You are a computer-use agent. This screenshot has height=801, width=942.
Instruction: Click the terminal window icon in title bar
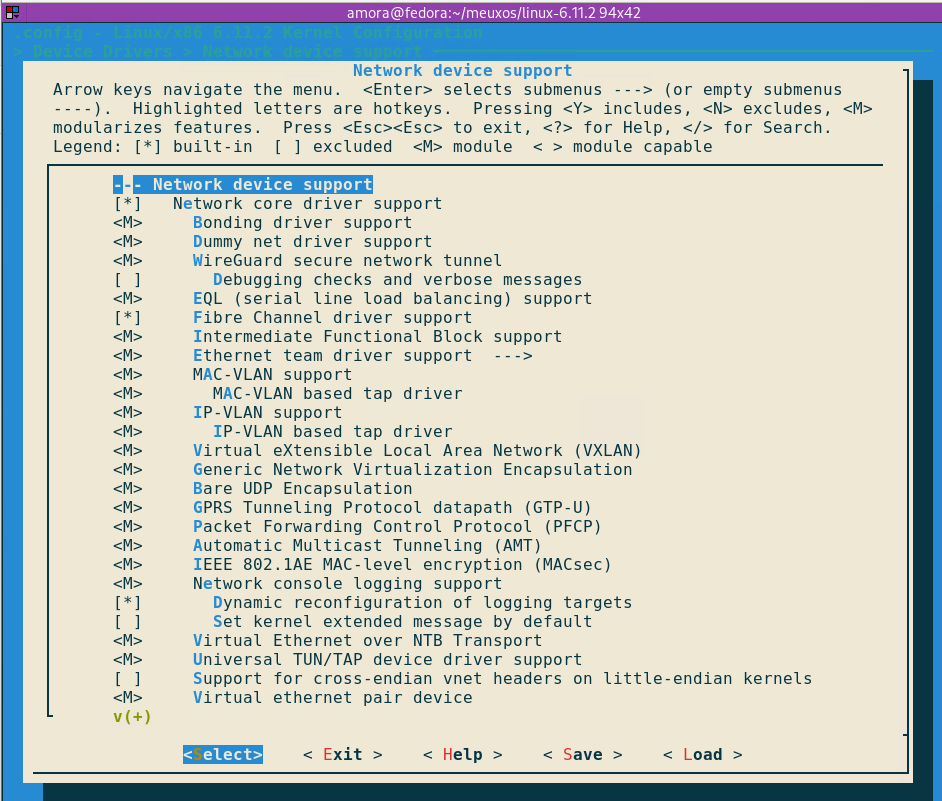click(12, 12)
